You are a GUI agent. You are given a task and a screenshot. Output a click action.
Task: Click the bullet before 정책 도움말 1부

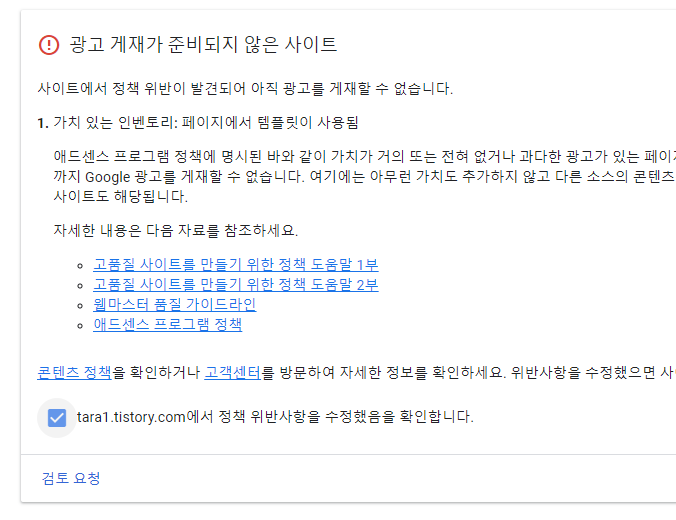pos(80,266)
